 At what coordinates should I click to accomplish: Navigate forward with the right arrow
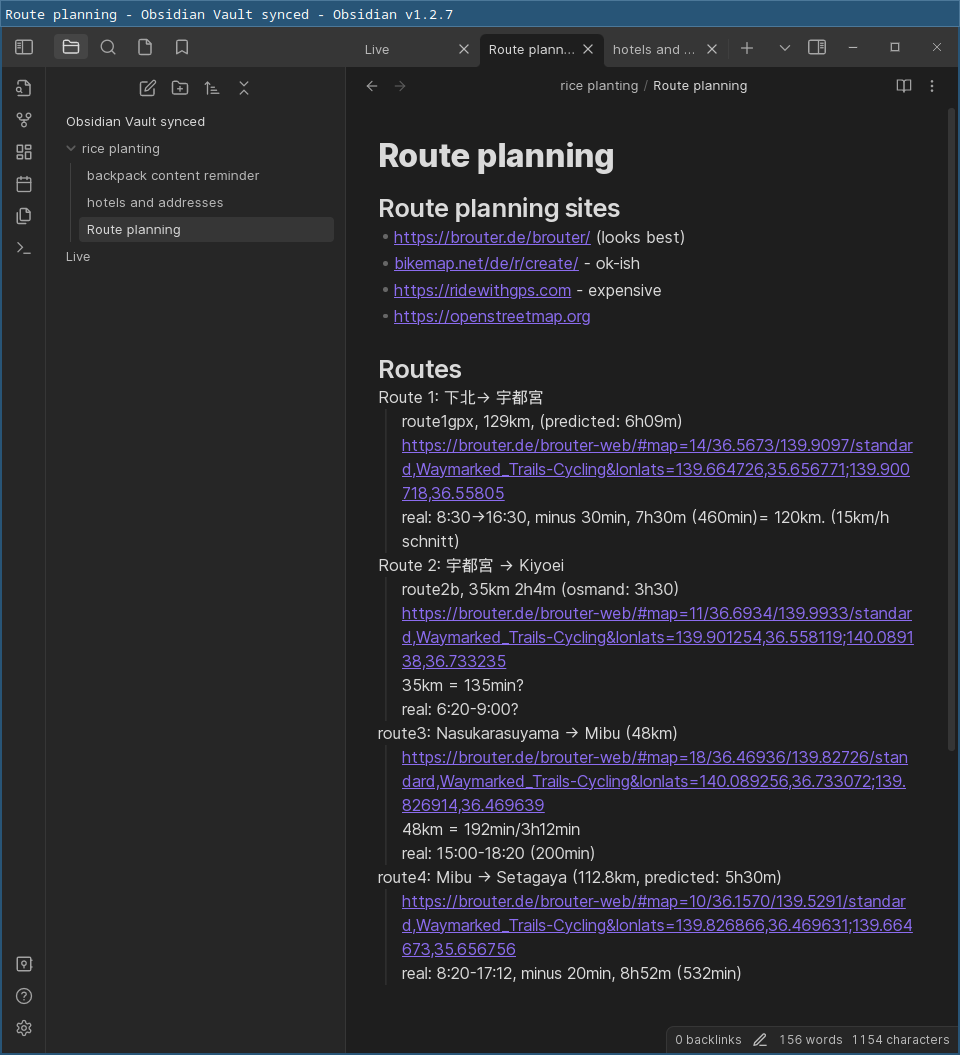(x=400, y=86)
